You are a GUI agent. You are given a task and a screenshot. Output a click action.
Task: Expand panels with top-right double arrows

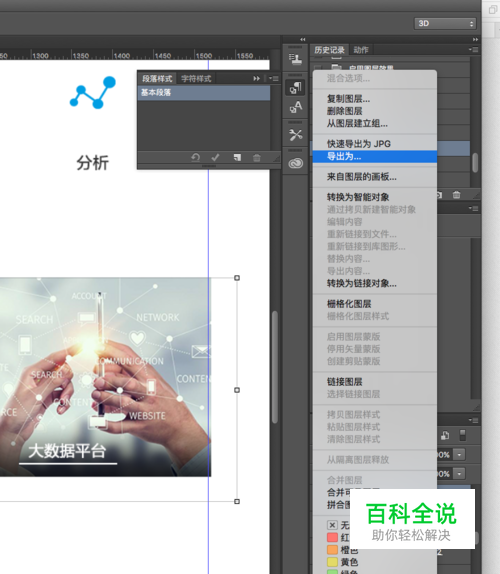(475, 40)
